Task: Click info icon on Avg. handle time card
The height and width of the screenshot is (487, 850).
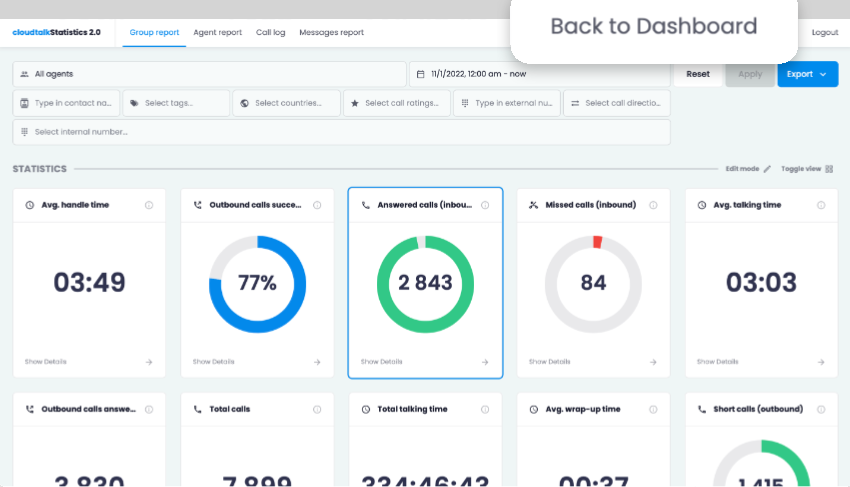Action: coord(149,205)
